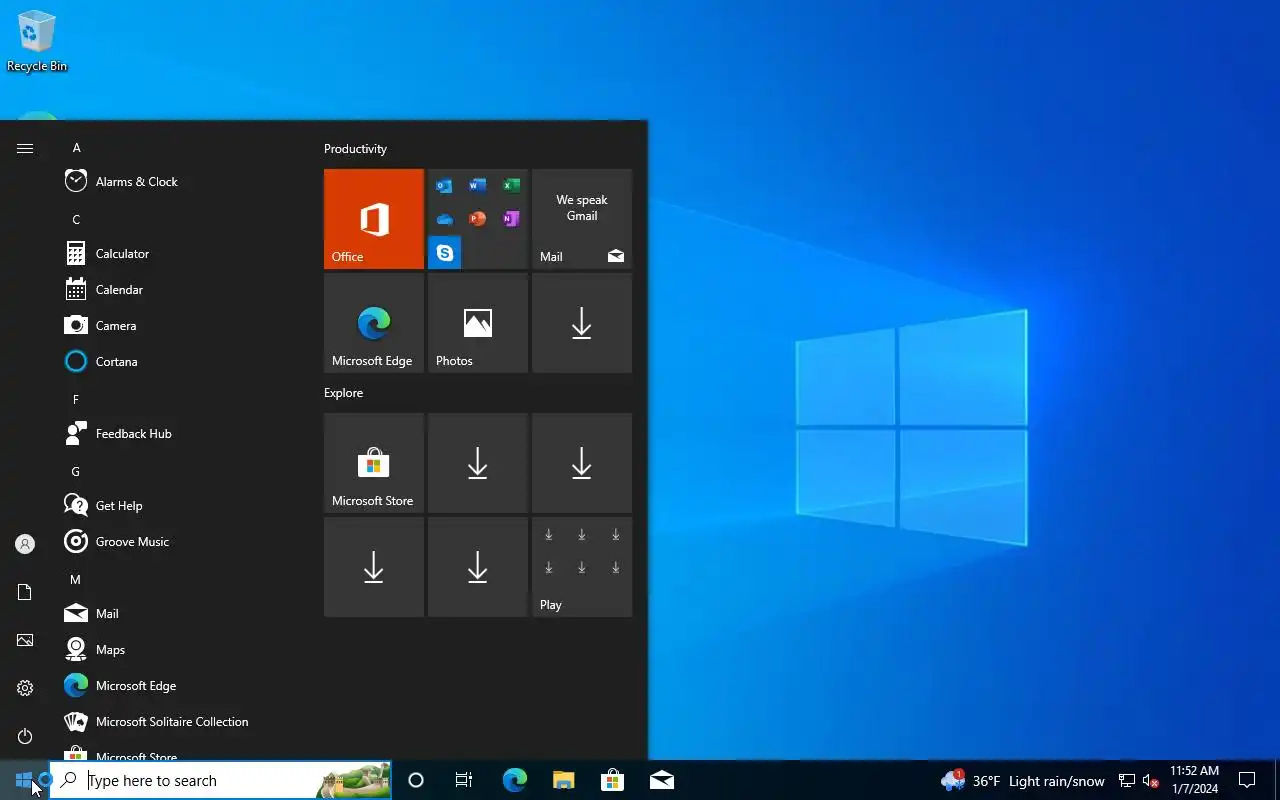The width and height of the screenshot is (1280, 800).
Task: Open the Mail live tile
Action: pyautogui.click(x=582, y=219)
